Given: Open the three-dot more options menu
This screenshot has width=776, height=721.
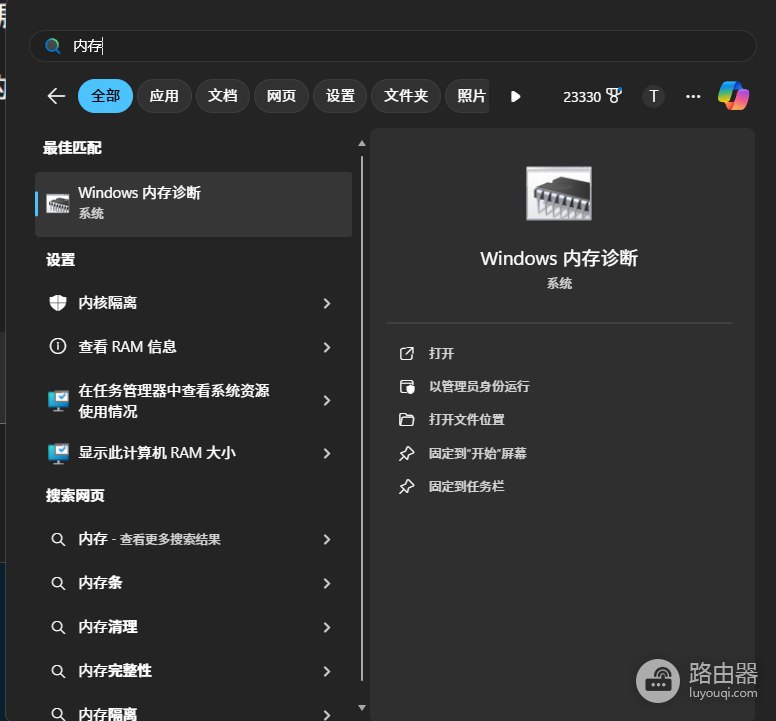Looking at the screenshot, I should 693,96.
